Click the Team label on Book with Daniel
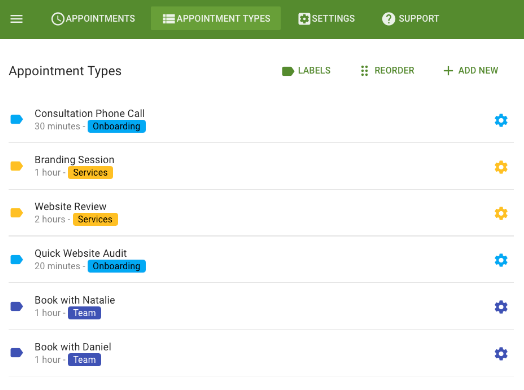 (85, 360)
